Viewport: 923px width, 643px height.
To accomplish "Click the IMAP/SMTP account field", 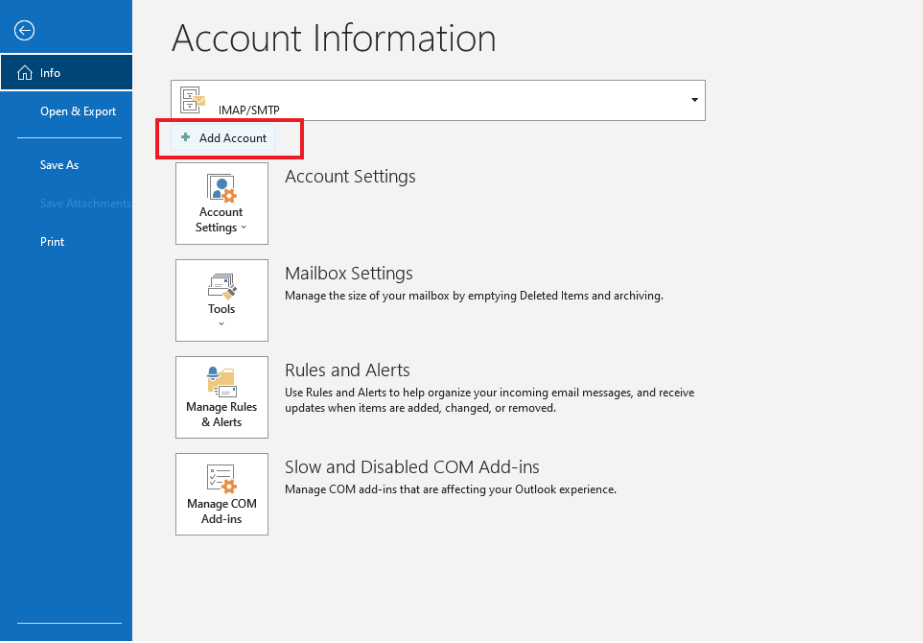I will pos(438,101).
